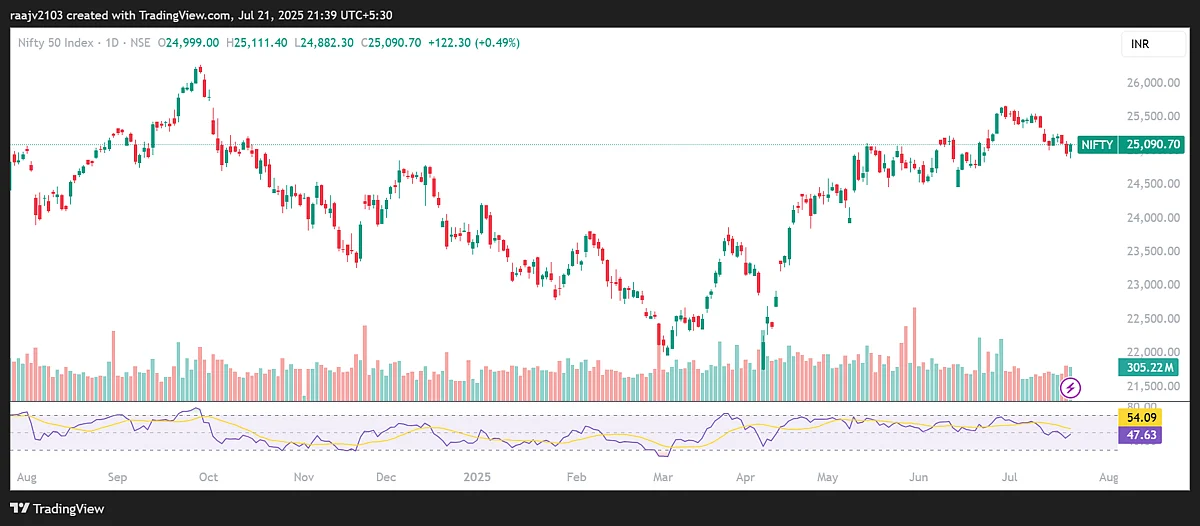This screenshot has height=526, width=1200.
Task: Click the NIFTY price label tag
Action: tap(1099, 144)
